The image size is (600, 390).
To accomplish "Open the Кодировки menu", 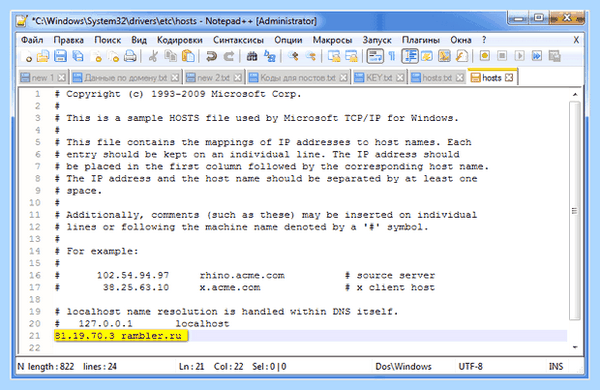I will coord(179,40).
